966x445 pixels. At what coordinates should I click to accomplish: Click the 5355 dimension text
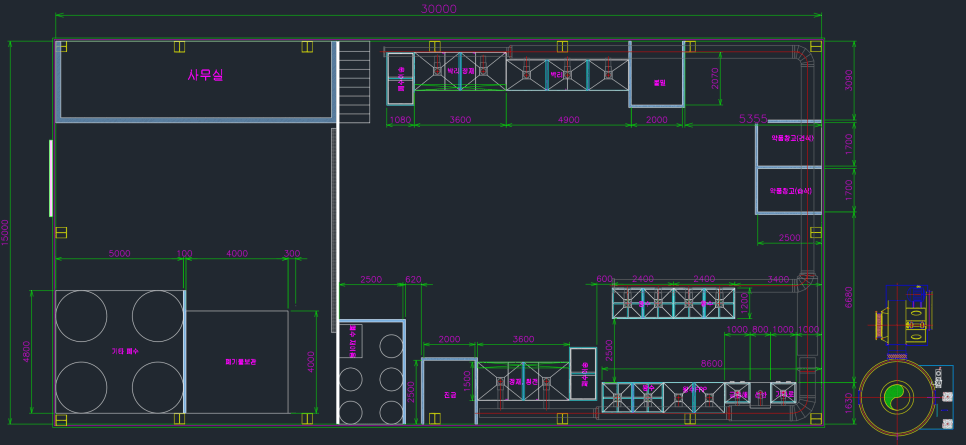point(753,118)
